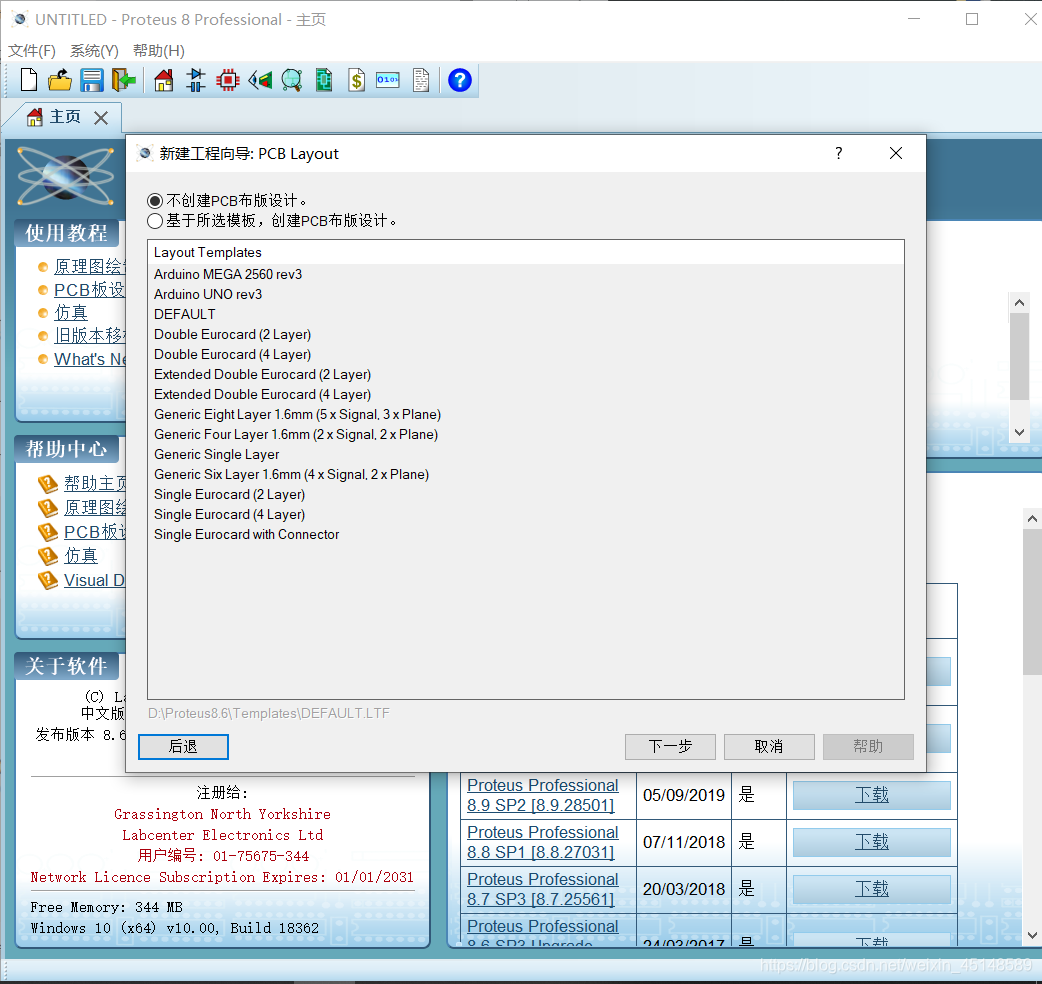
Task: Click the Close Project toolbar icon
Action: pos(124,80)
